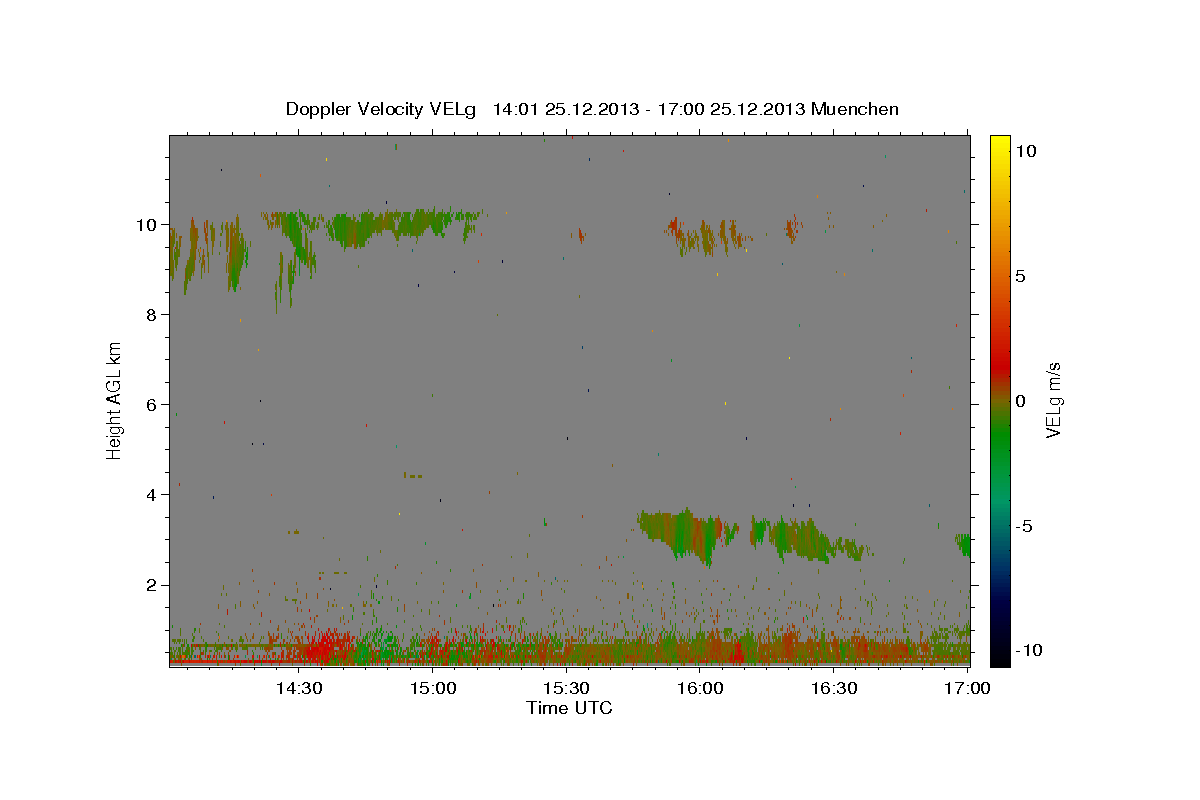Screen dimensions: 1200x800
Task: Click the 16:00 time tick label
Action: click(701, 688)
